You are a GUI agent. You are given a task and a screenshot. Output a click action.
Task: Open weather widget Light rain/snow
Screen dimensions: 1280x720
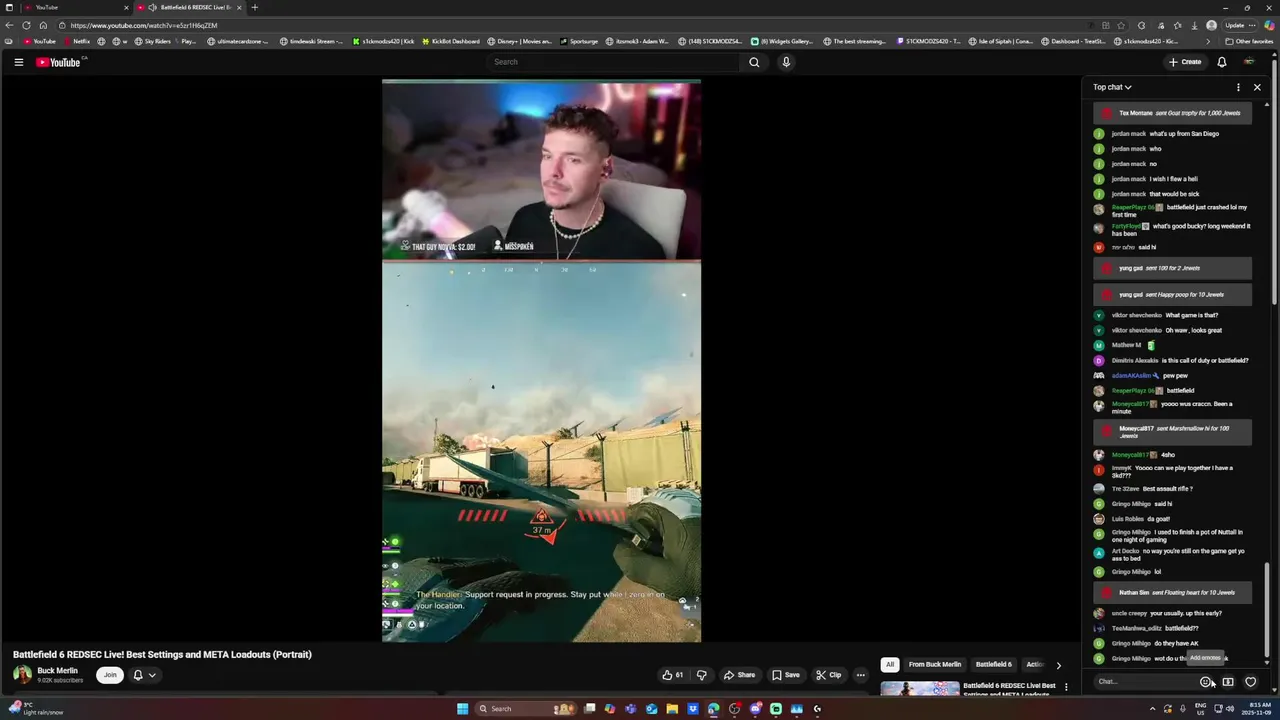pos(35,708)
